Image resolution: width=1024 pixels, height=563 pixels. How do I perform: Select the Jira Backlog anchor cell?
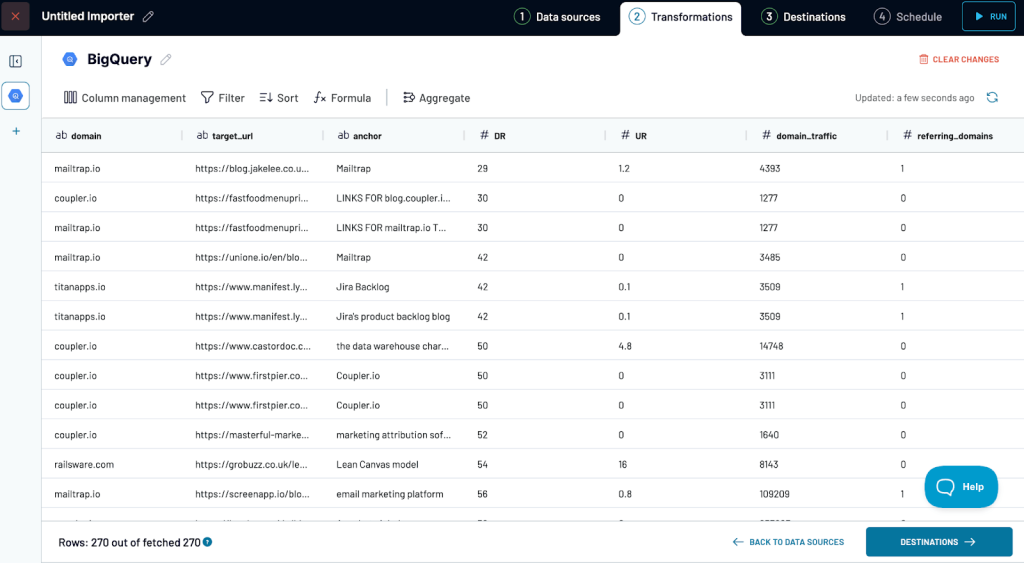pos(362,287)
